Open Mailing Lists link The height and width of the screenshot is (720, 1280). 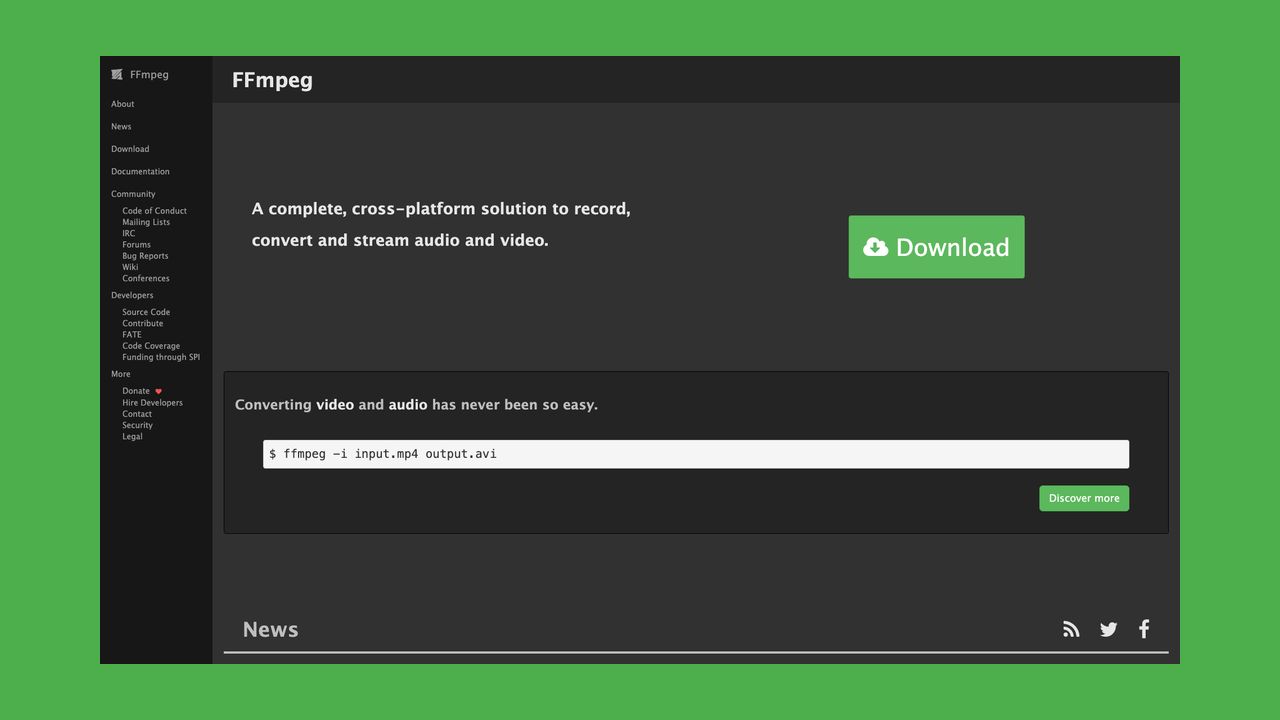click(x=146, y=222)
